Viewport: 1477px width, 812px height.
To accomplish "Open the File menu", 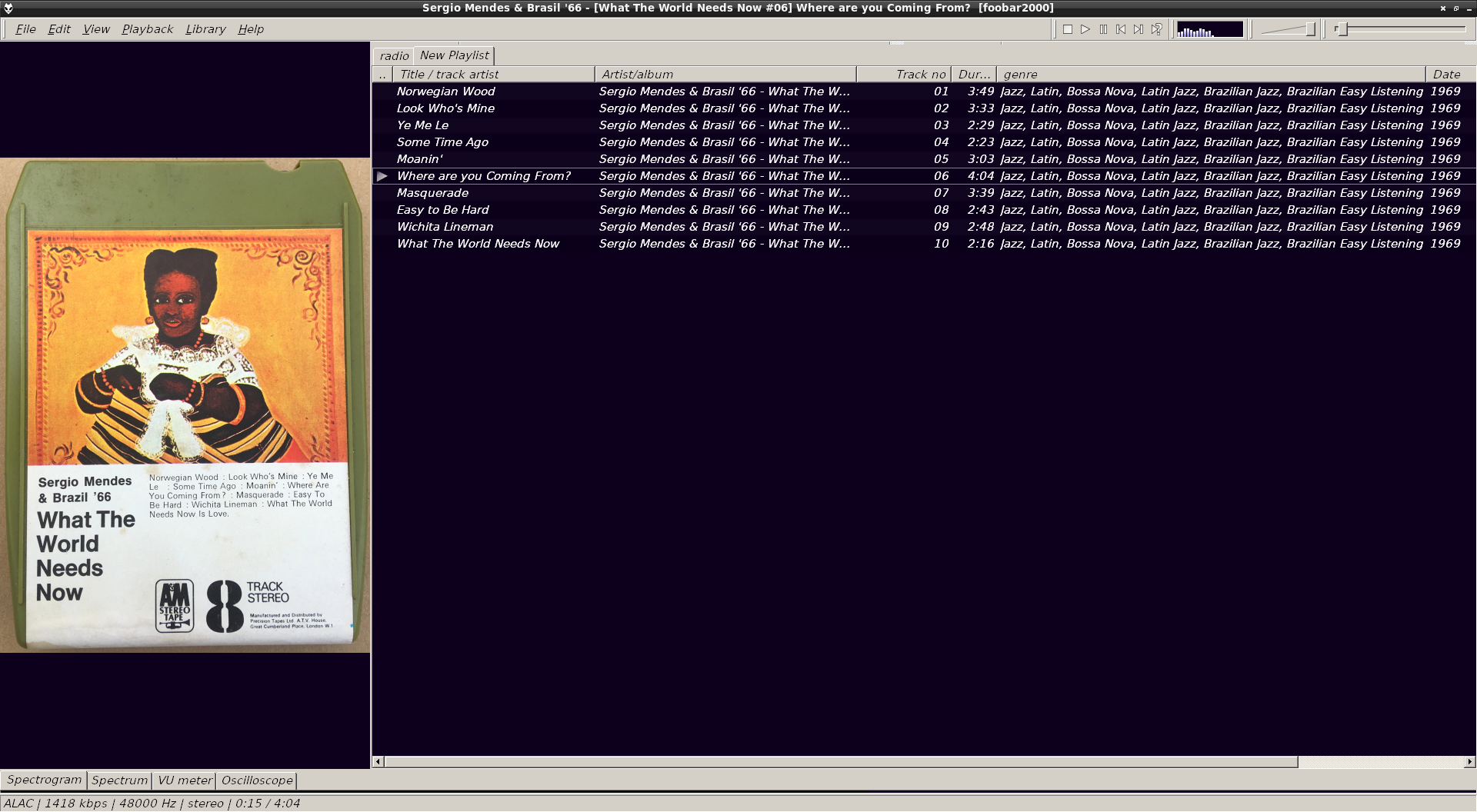I will click(x=25, y=29).
